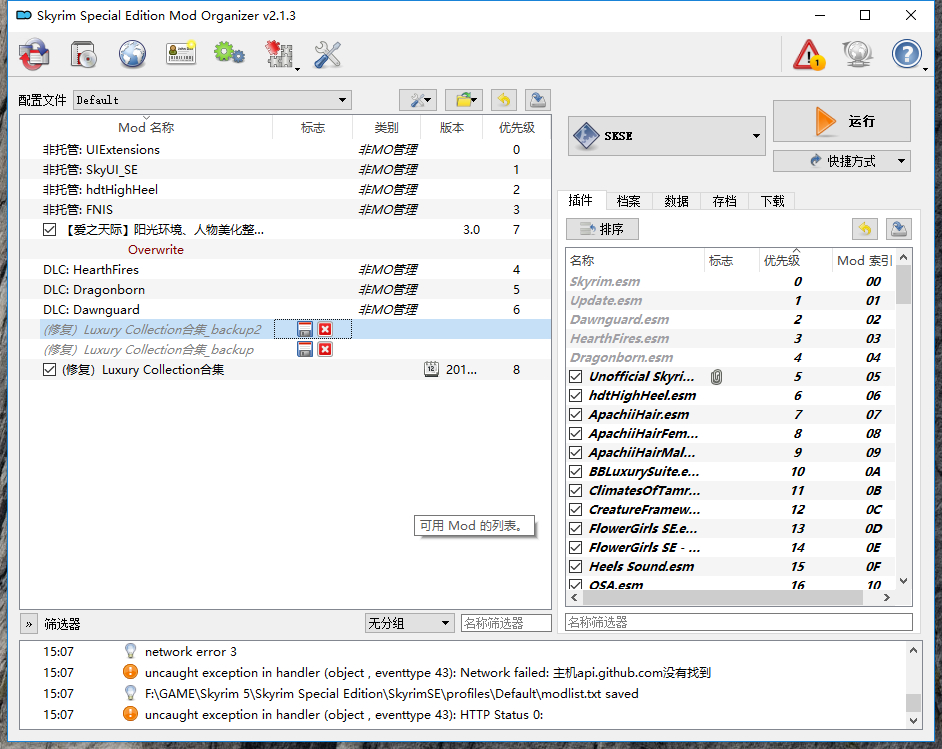Image resolution: width=942 pixels, height=749 pixels.
Task: Click restore backup arrow above mod list
Action: [504, 100]
